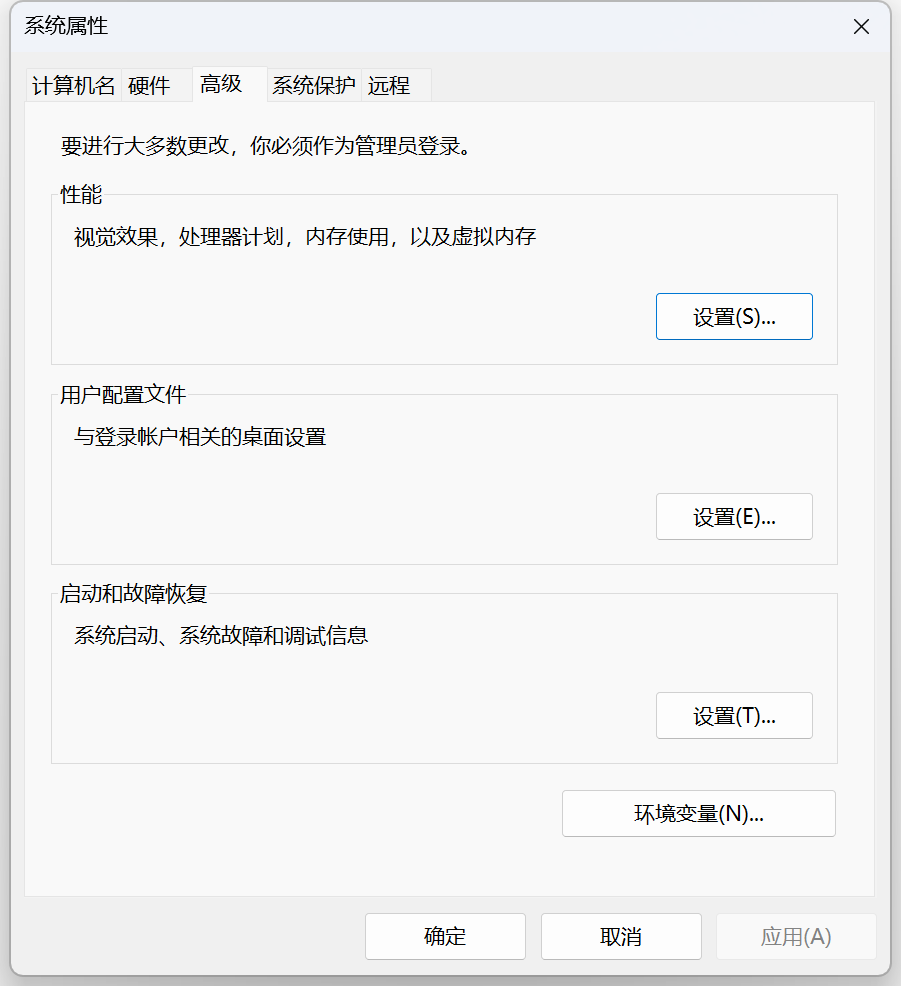Click the 视觉效果 performance description text

click(x=305, y=237)
